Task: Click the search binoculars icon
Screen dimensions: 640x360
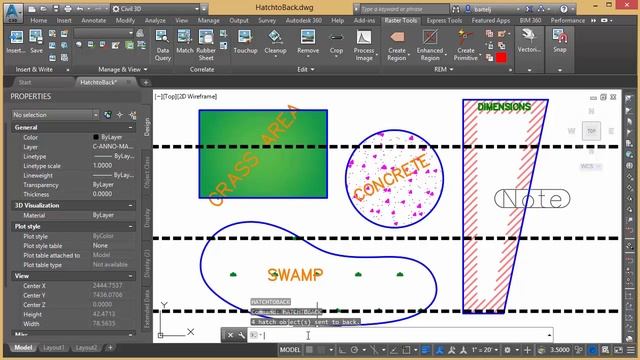Action: [x=456, y=9]
